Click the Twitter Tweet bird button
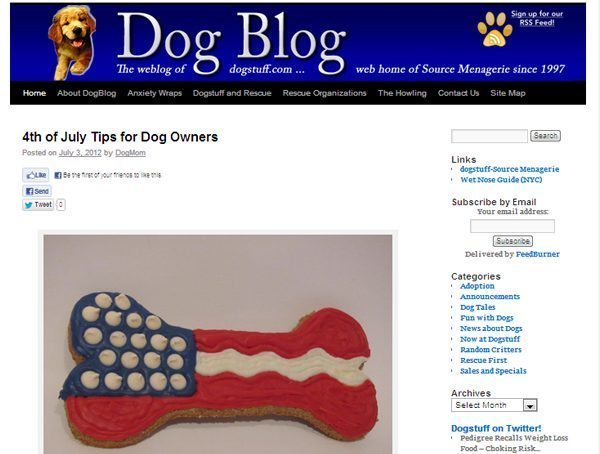 point(38,205)
